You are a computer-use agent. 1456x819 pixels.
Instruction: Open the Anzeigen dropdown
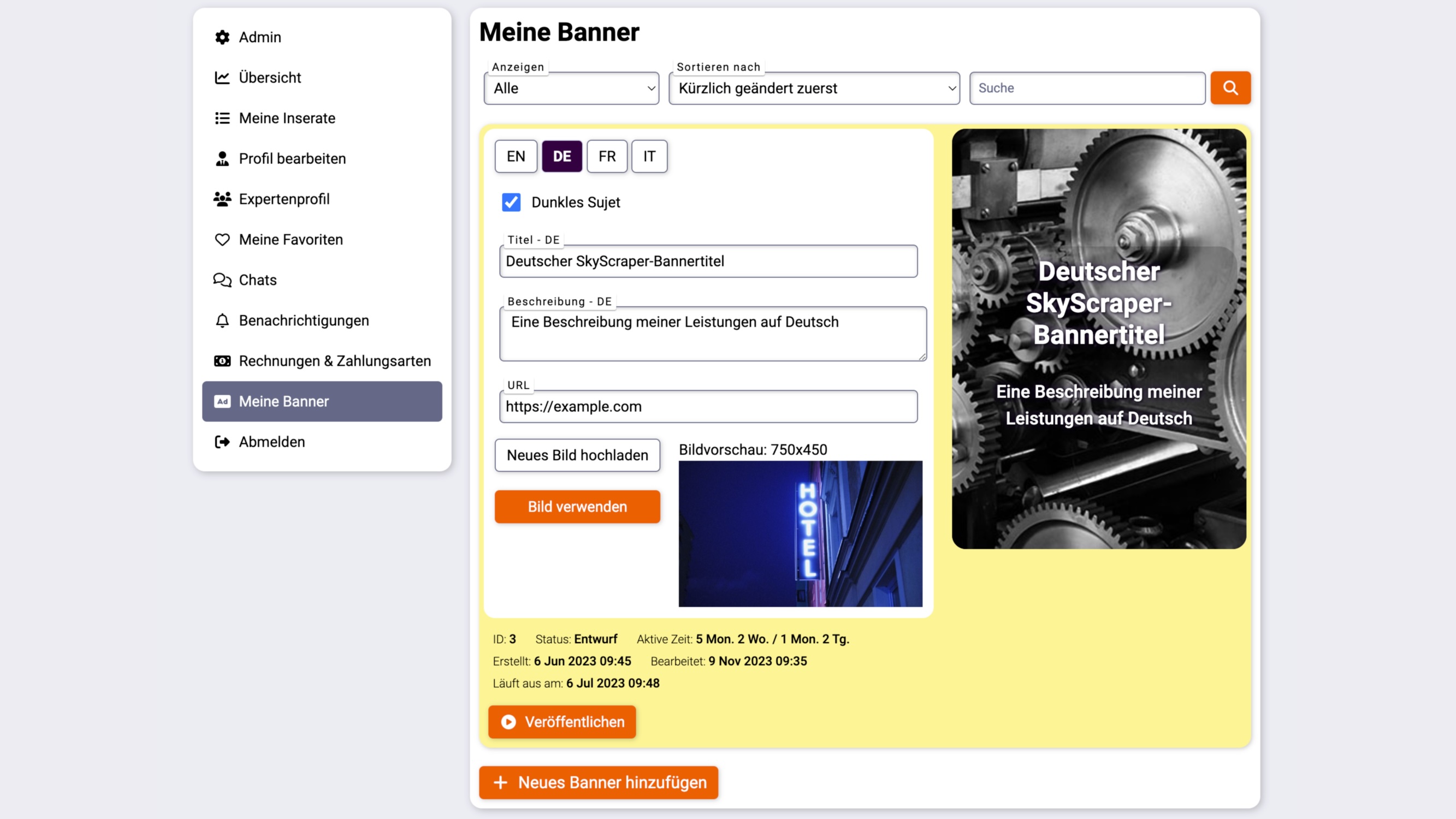point(571,88)
